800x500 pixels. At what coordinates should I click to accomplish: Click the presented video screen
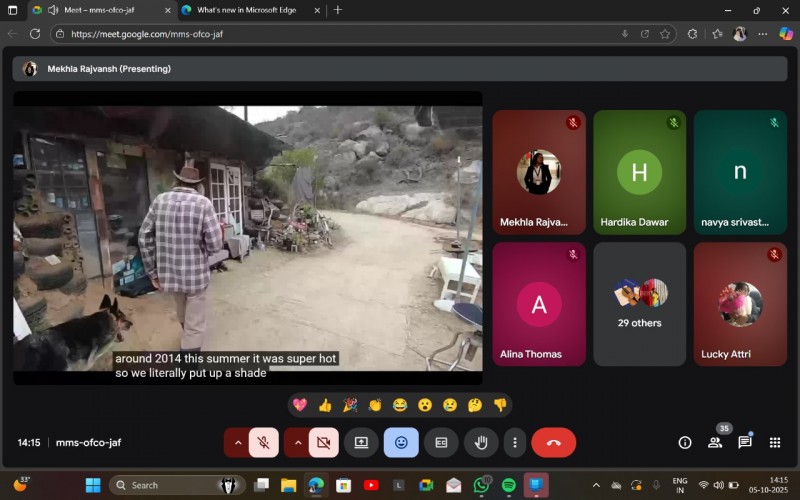pos(247,238)
